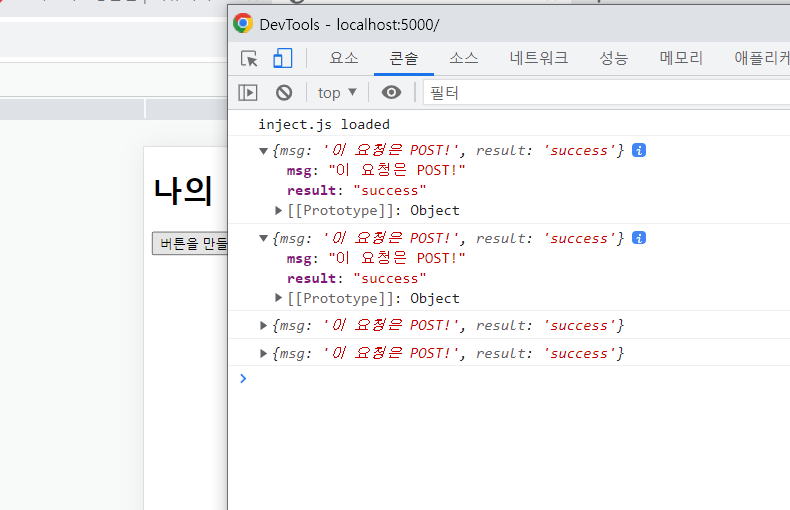790x510 pixels.
Task: Click the 'inject.js loaded' log line
Action: click(x=324, y=124)
